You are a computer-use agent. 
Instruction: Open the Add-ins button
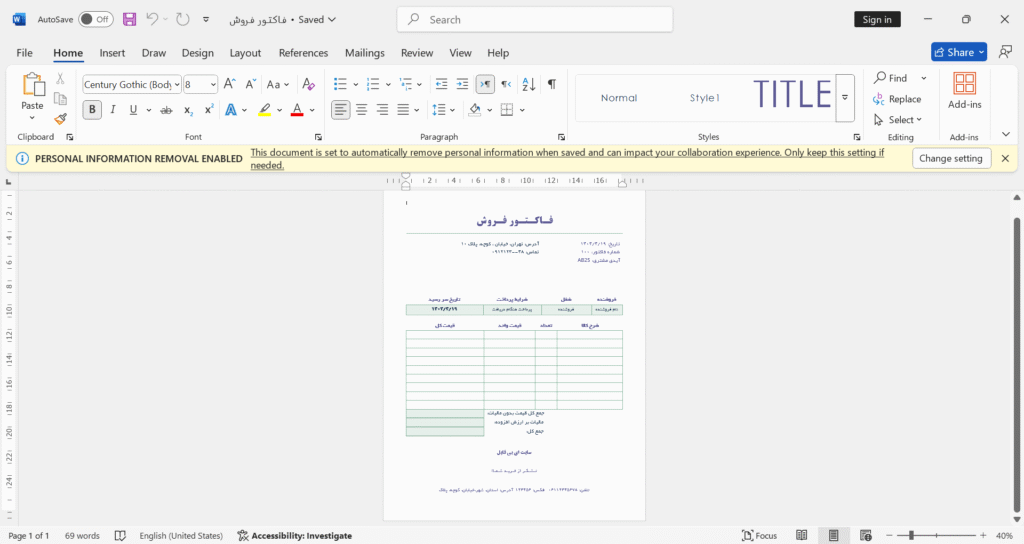point(964,91)
